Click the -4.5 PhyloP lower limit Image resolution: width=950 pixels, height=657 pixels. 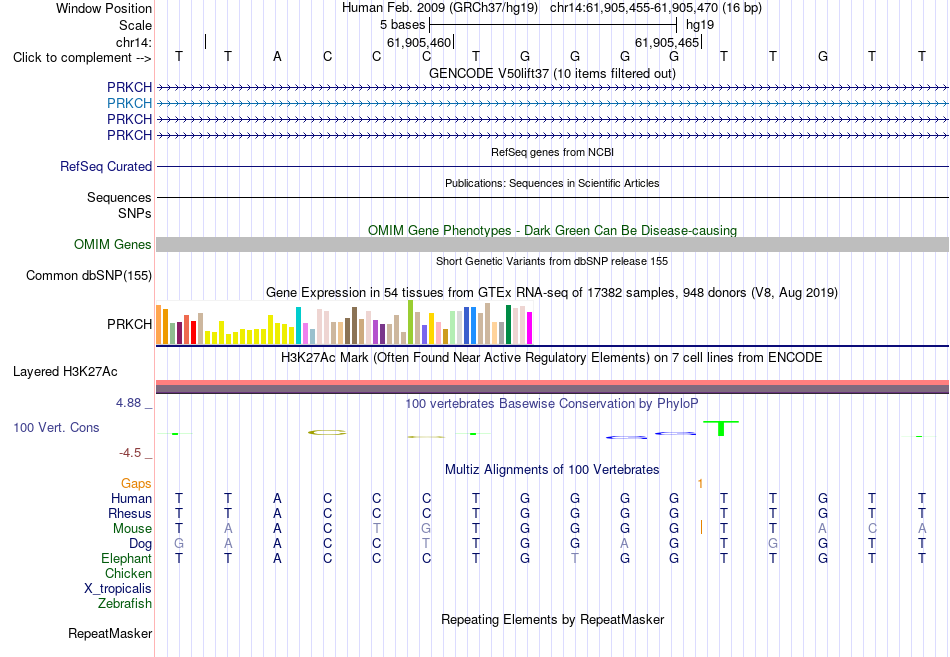point(130,453)
